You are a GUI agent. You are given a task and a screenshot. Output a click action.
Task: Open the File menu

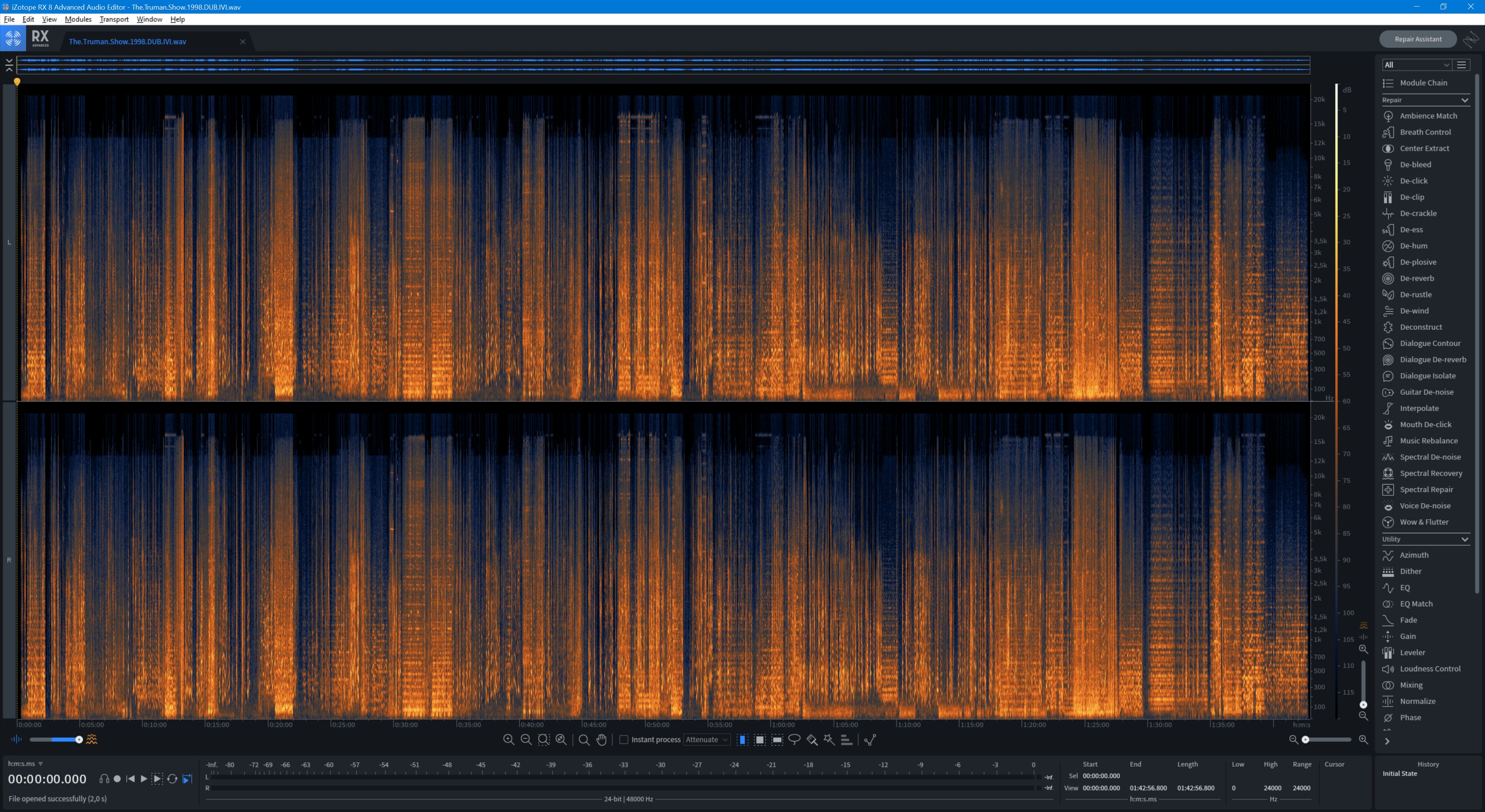[9, 19]
